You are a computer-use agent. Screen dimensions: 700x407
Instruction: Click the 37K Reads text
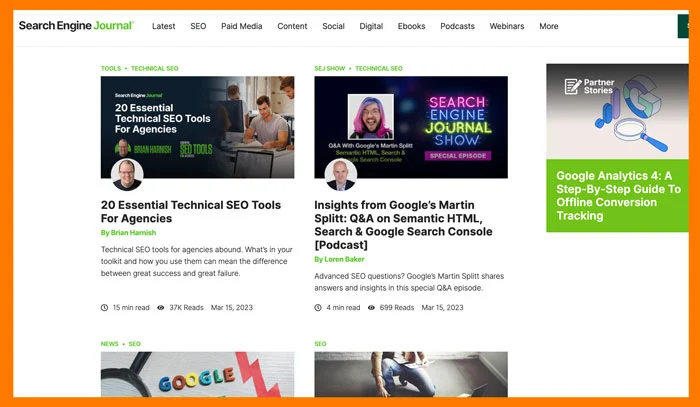point(186,307)
